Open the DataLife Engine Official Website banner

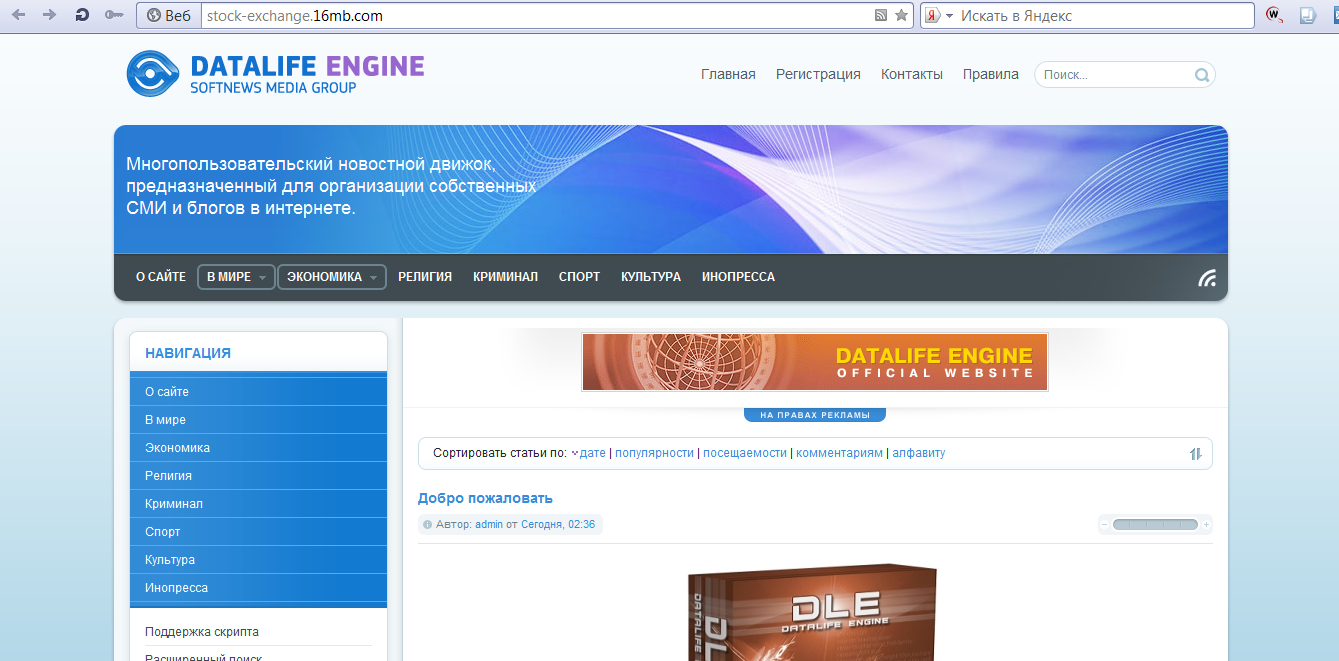pos(815,362)
